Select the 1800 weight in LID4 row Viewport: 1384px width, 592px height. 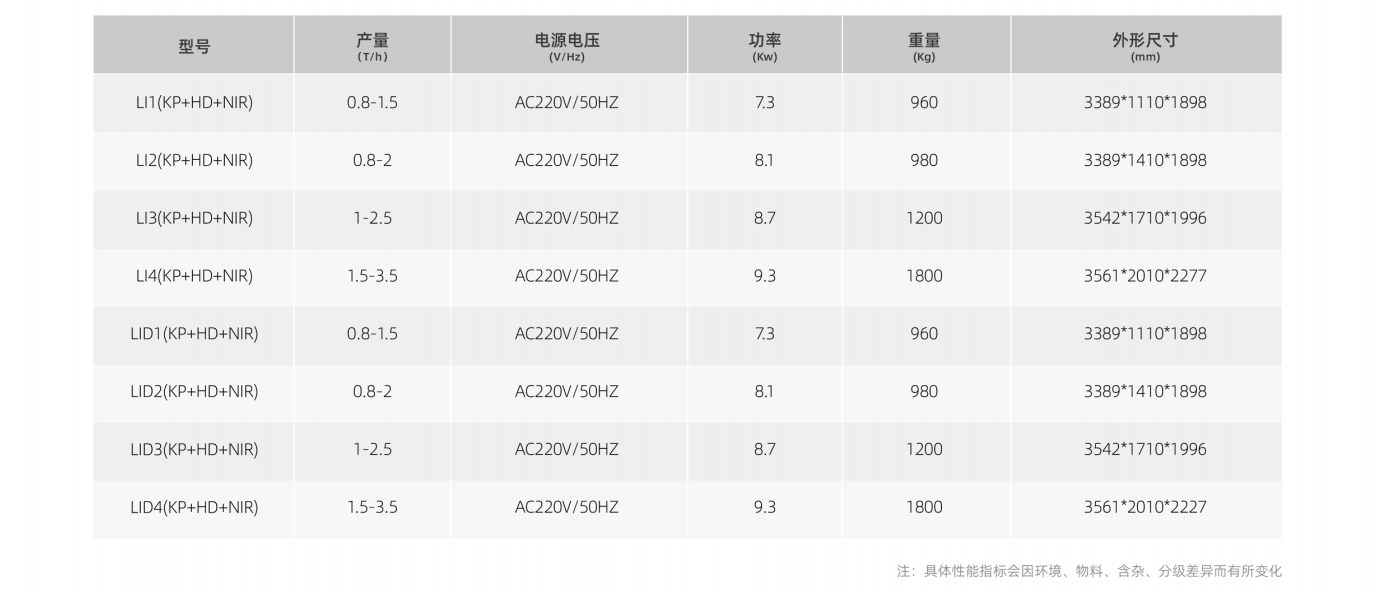[924, 507]
